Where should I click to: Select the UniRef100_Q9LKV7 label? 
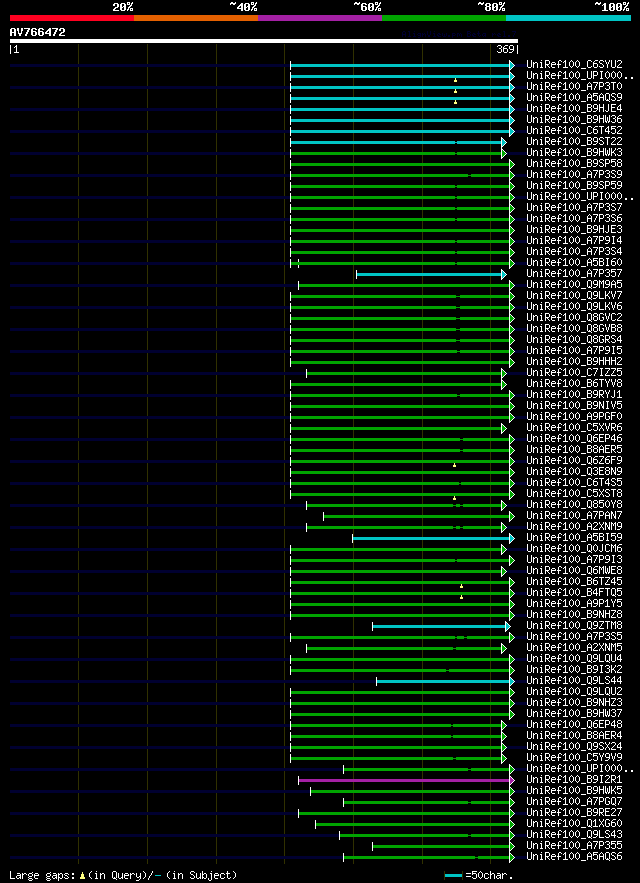(x=574, y=295)
